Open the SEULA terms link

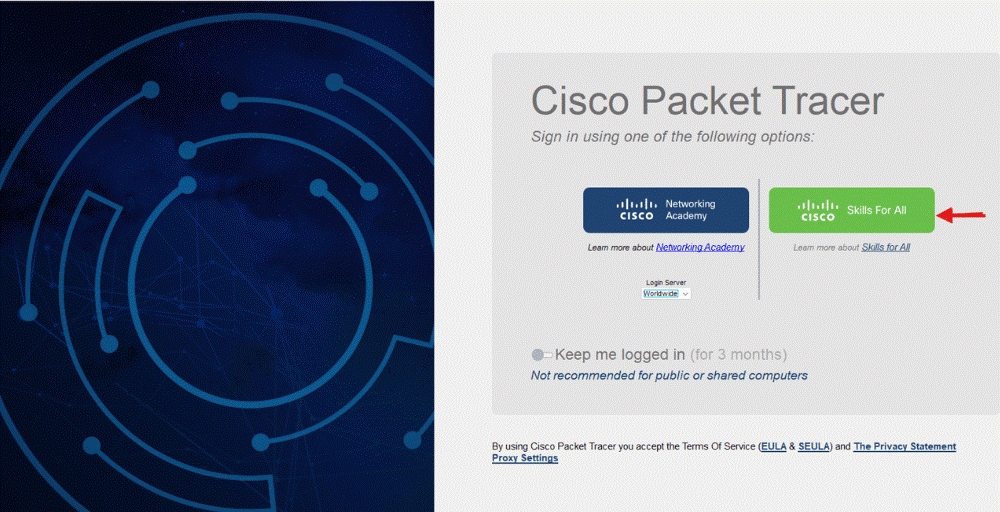click(x=814, y=446)
